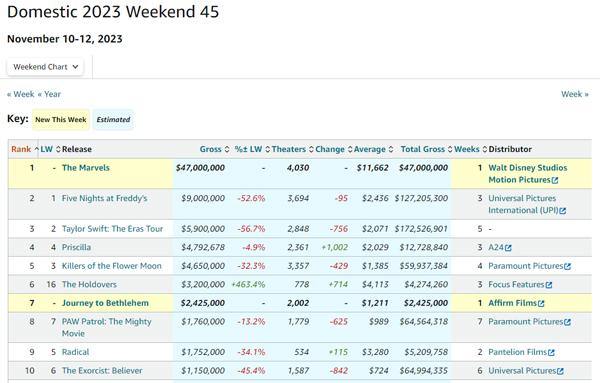This screenshot has height=383, width=600.
Task: Click the $47,000,000 gross for The Marvels
Action: [x=200, y=168]
